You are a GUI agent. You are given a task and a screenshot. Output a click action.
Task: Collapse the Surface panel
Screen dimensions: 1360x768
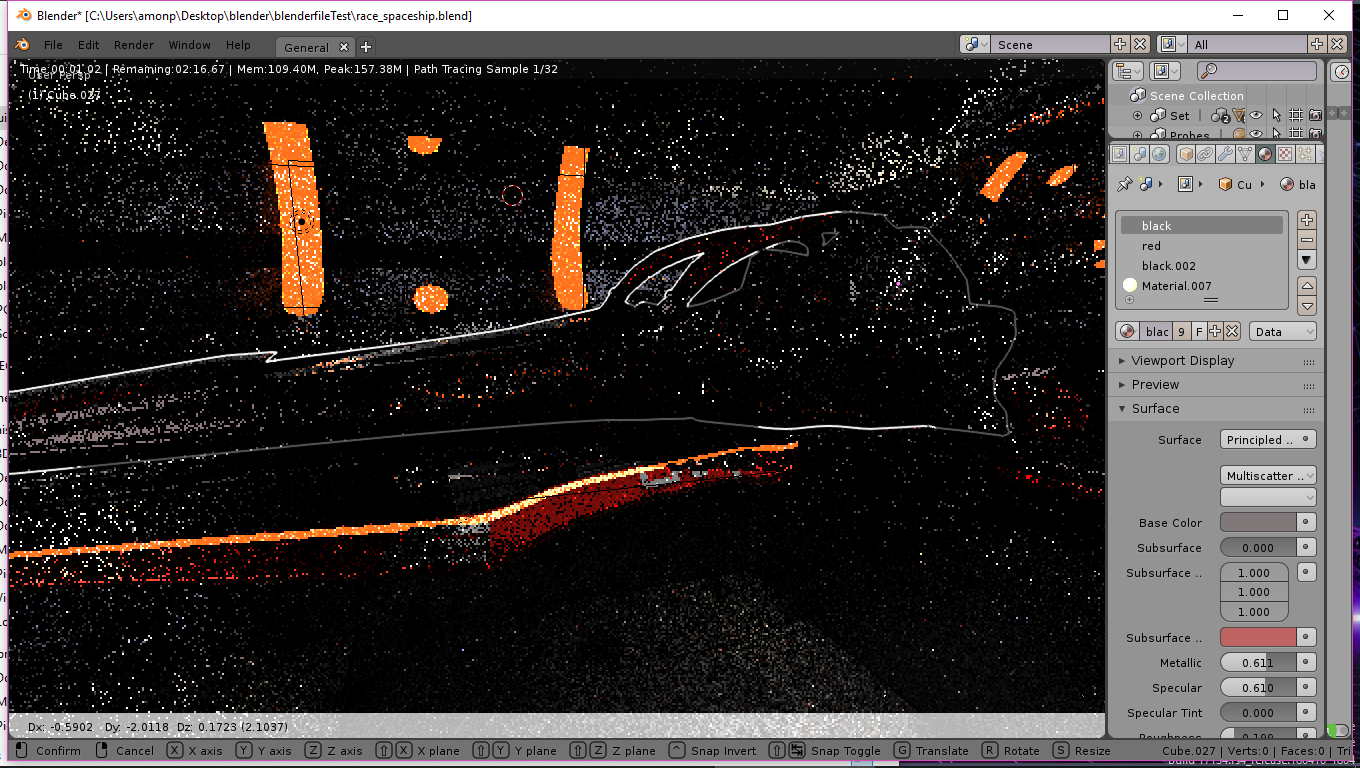pyautogui.click(x=1216, y=408)
